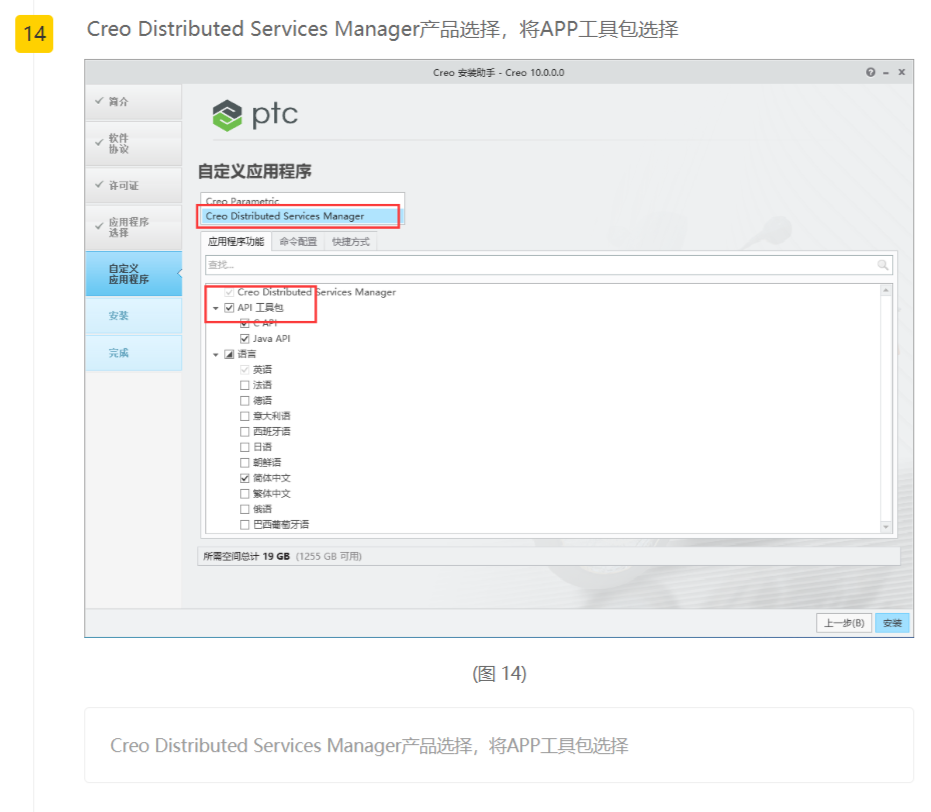Check the 俄语 language option

pyautogui.click(x=245, y=509)
